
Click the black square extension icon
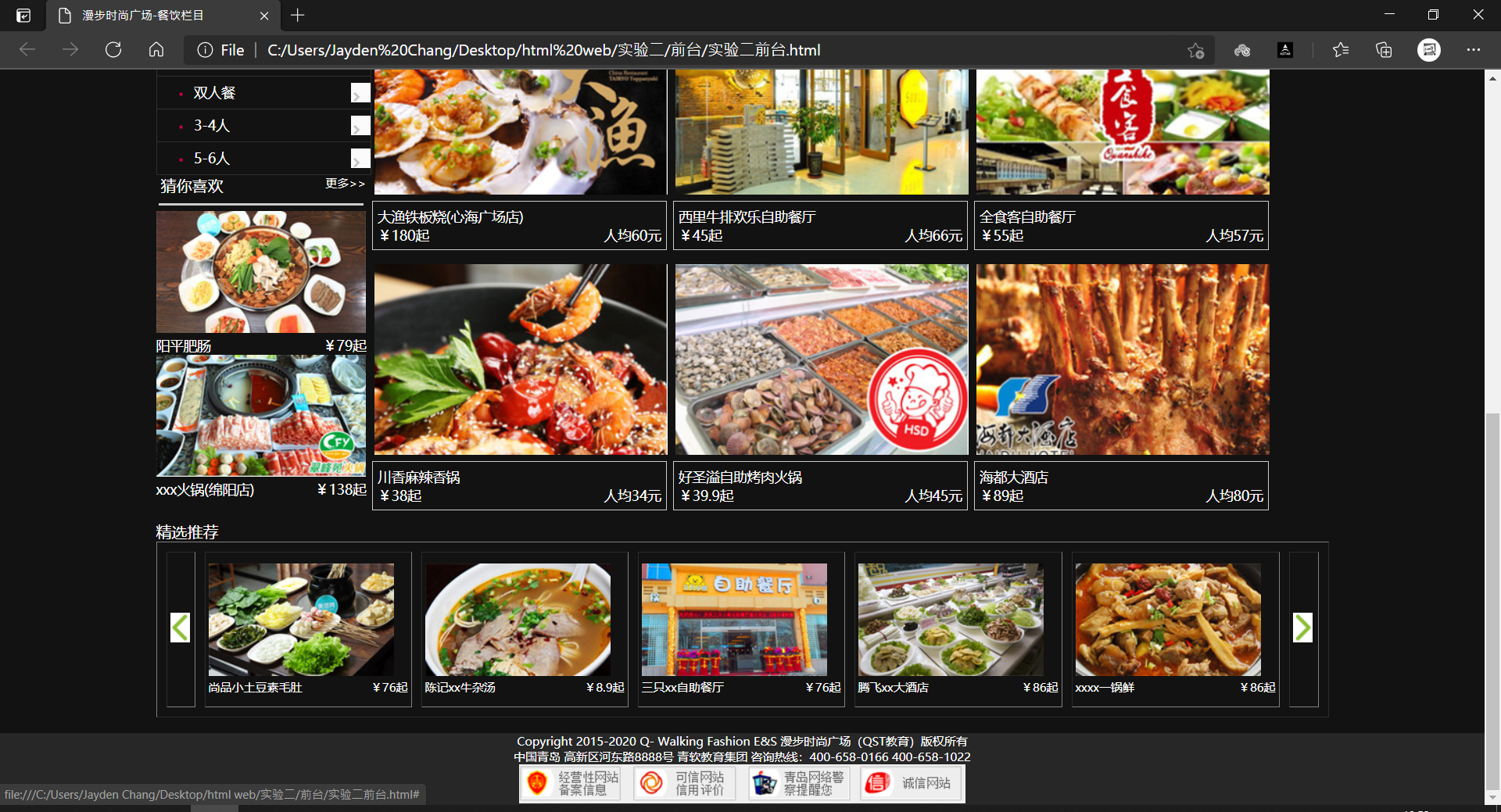[1284, 50]
